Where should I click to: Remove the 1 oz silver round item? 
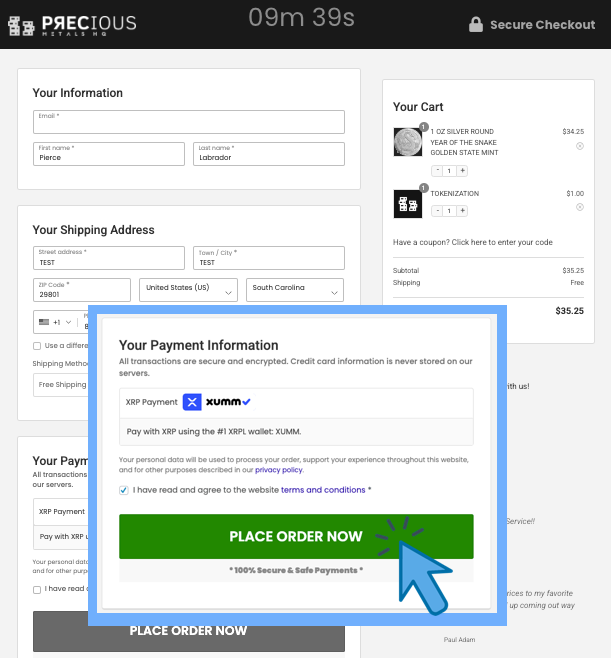[x=580, y=146]
